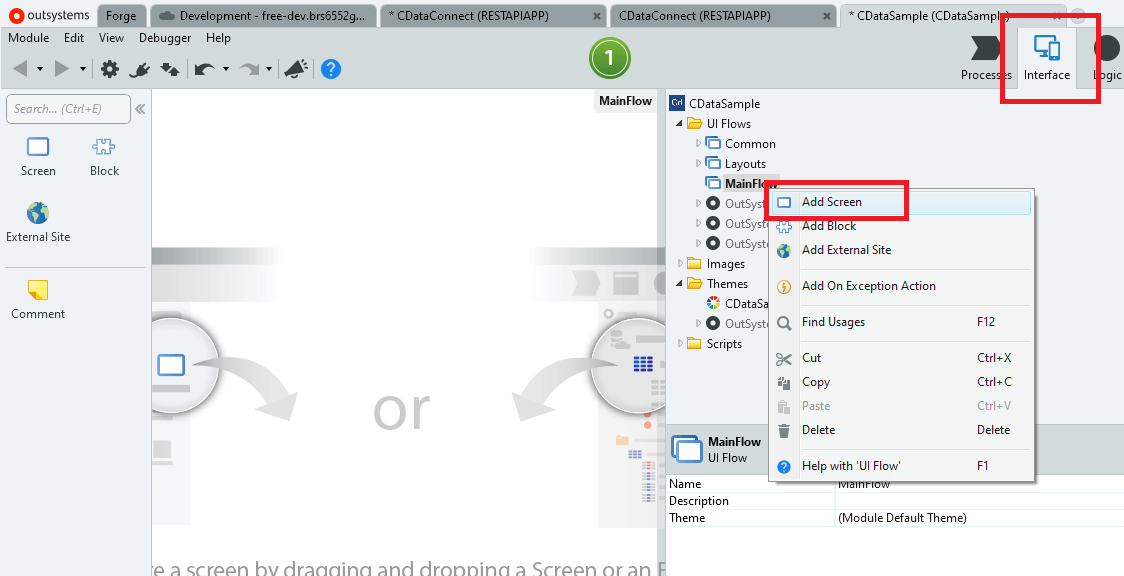Switch to the Interface layer tab
1124x576 pixels.
point(1047,58)
